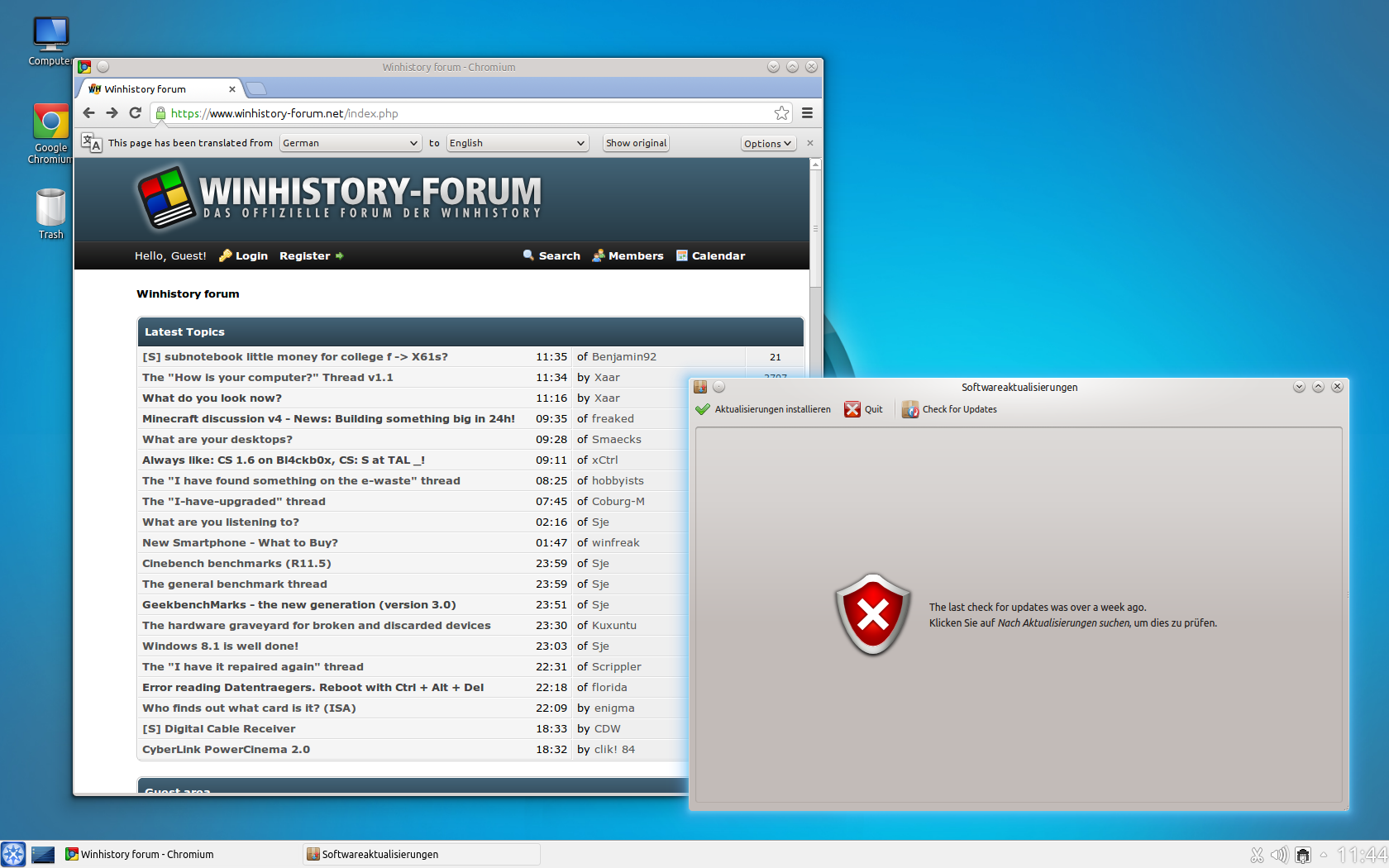Bookmark this page with the star icon
Screen dimensions: 1389x868
point(781,113)
